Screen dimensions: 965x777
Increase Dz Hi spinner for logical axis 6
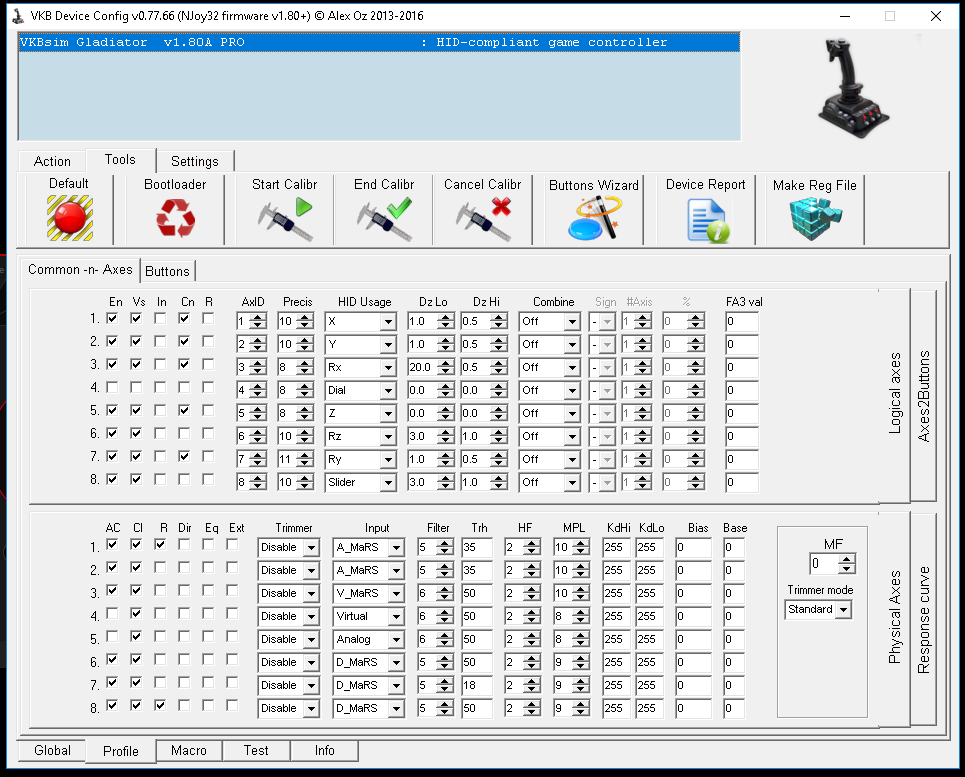[x=499, y=432]
